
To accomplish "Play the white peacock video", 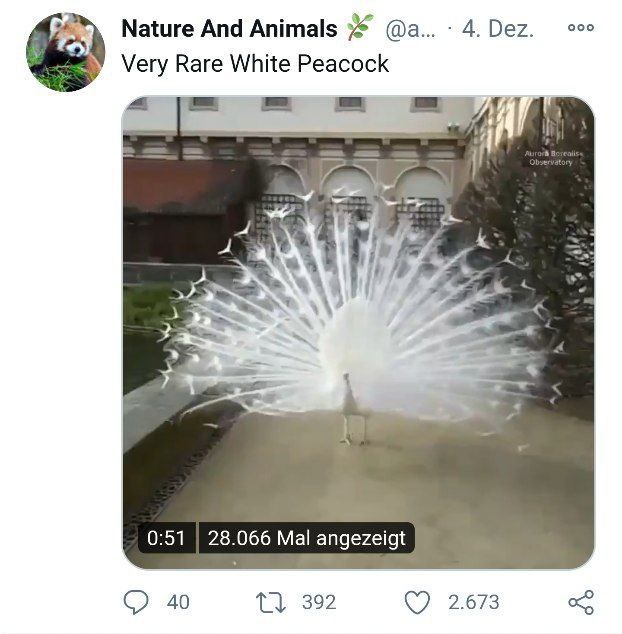I will click(358, 332).
